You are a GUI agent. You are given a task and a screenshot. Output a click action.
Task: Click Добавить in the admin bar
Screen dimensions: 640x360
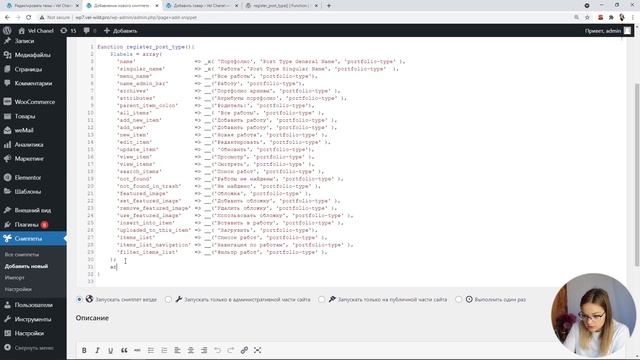tap(120, 31)
